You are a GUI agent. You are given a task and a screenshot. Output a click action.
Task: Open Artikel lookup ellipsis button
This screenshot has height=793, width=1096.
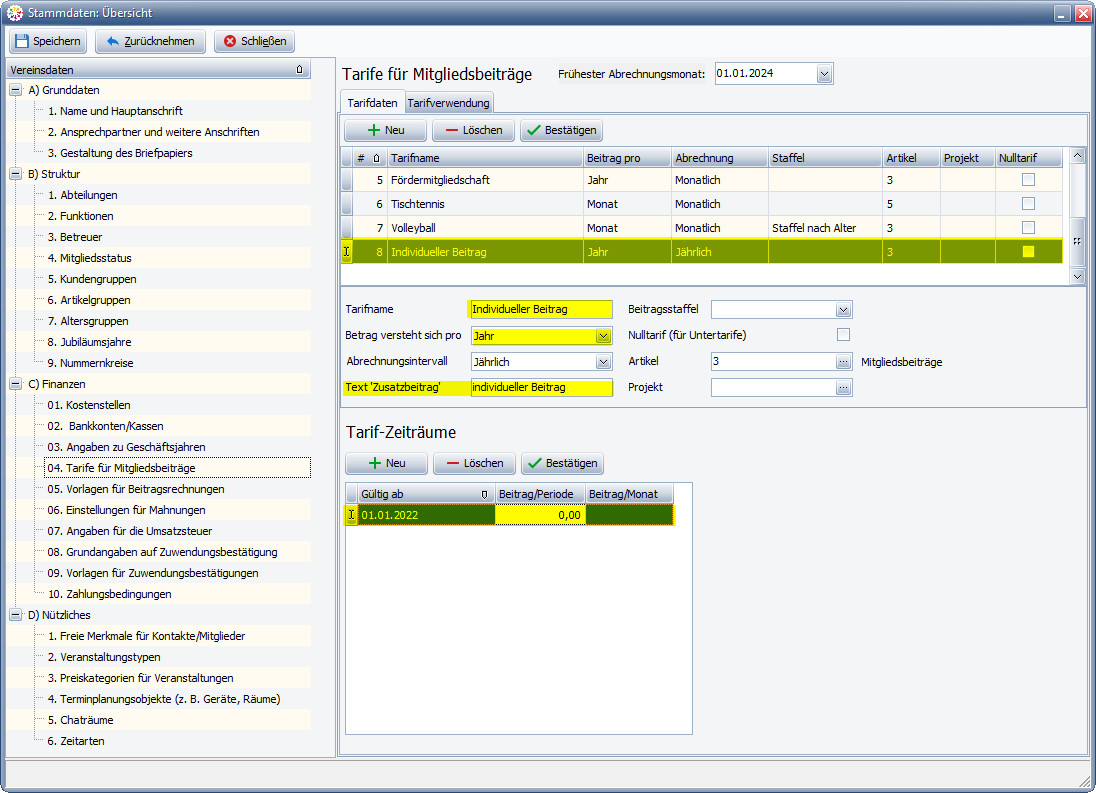pyautogui.click(x=844, y=362)
